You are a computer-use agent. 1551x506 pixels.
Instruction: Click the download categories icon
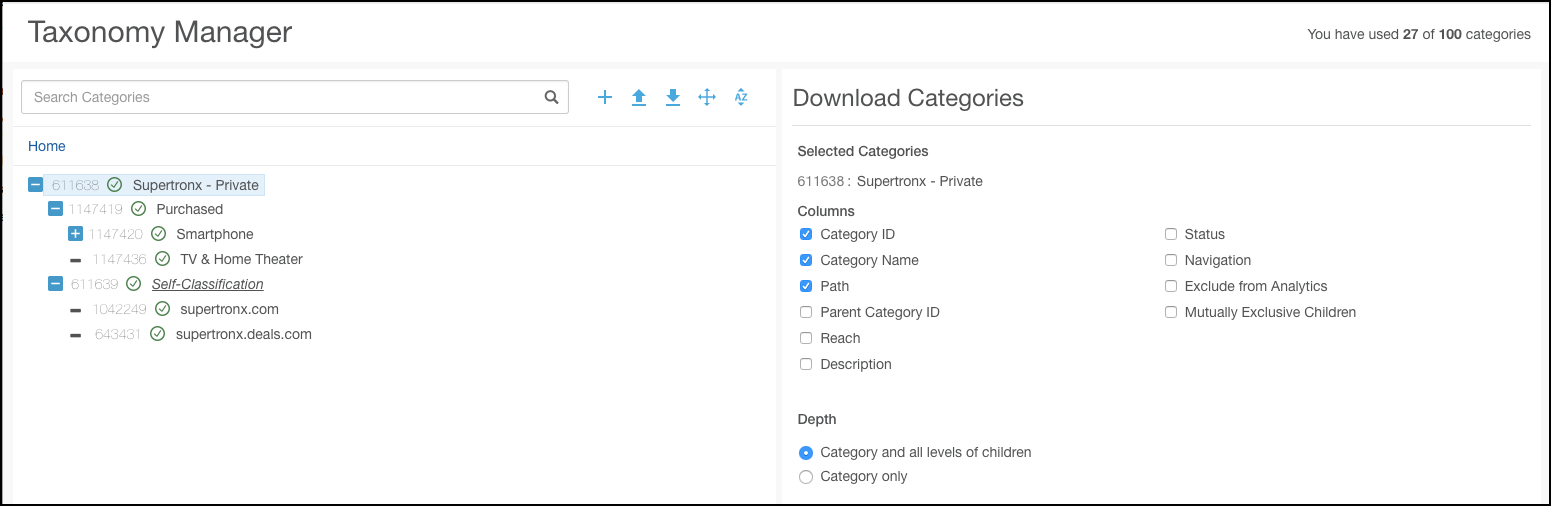(673, 97)
